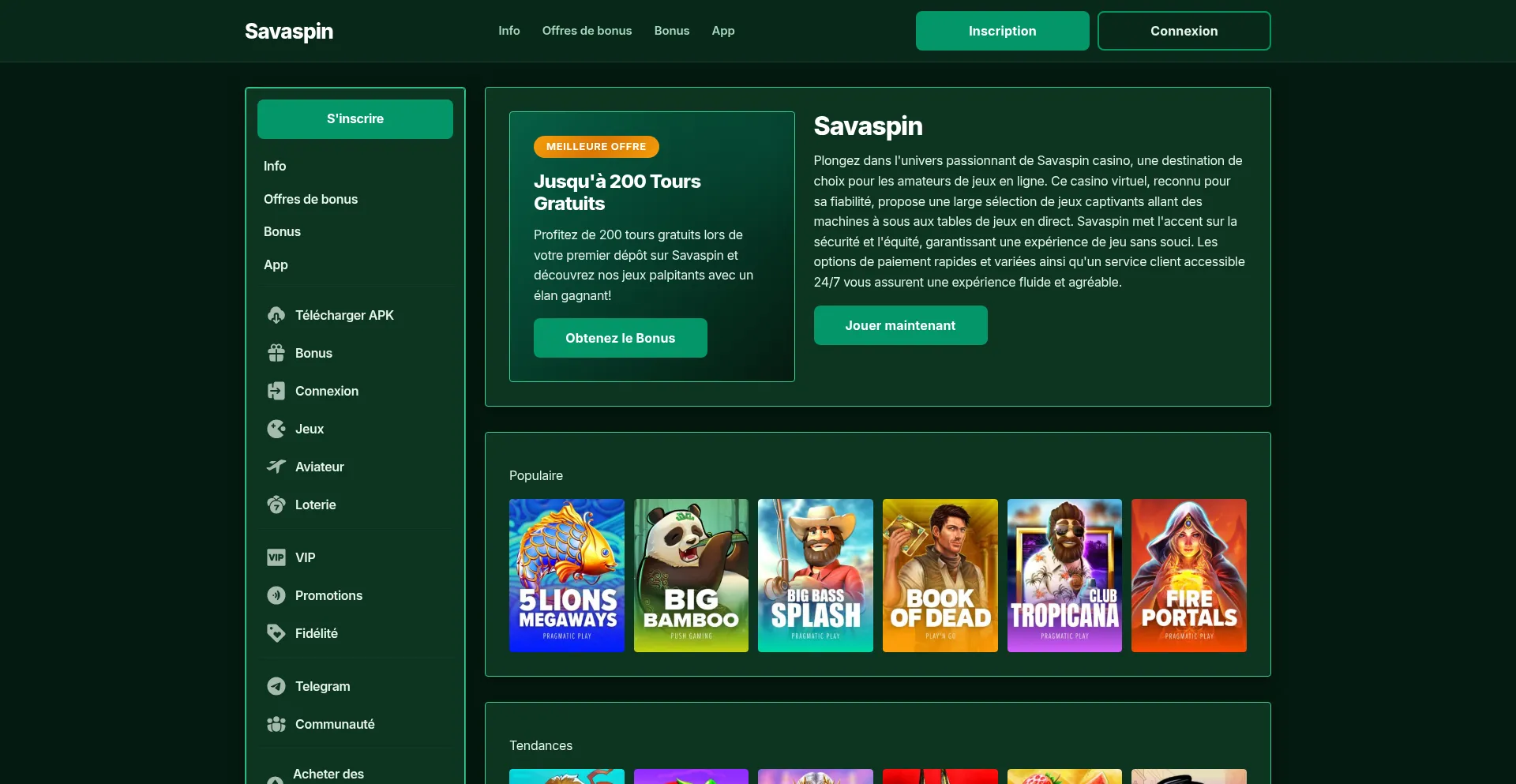The width and height of the screenshot is (1516, 784).
Task: Open the Aviateur sidebar link
Action: [x=320, y=467]
